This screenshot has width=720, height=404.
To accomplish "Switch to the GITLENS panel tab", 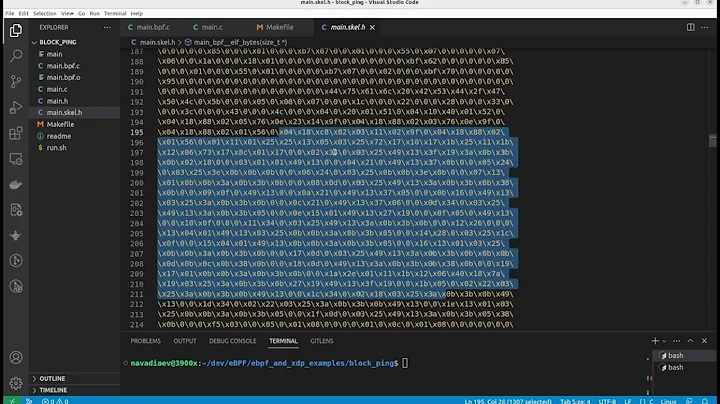I will click(321, 341).
